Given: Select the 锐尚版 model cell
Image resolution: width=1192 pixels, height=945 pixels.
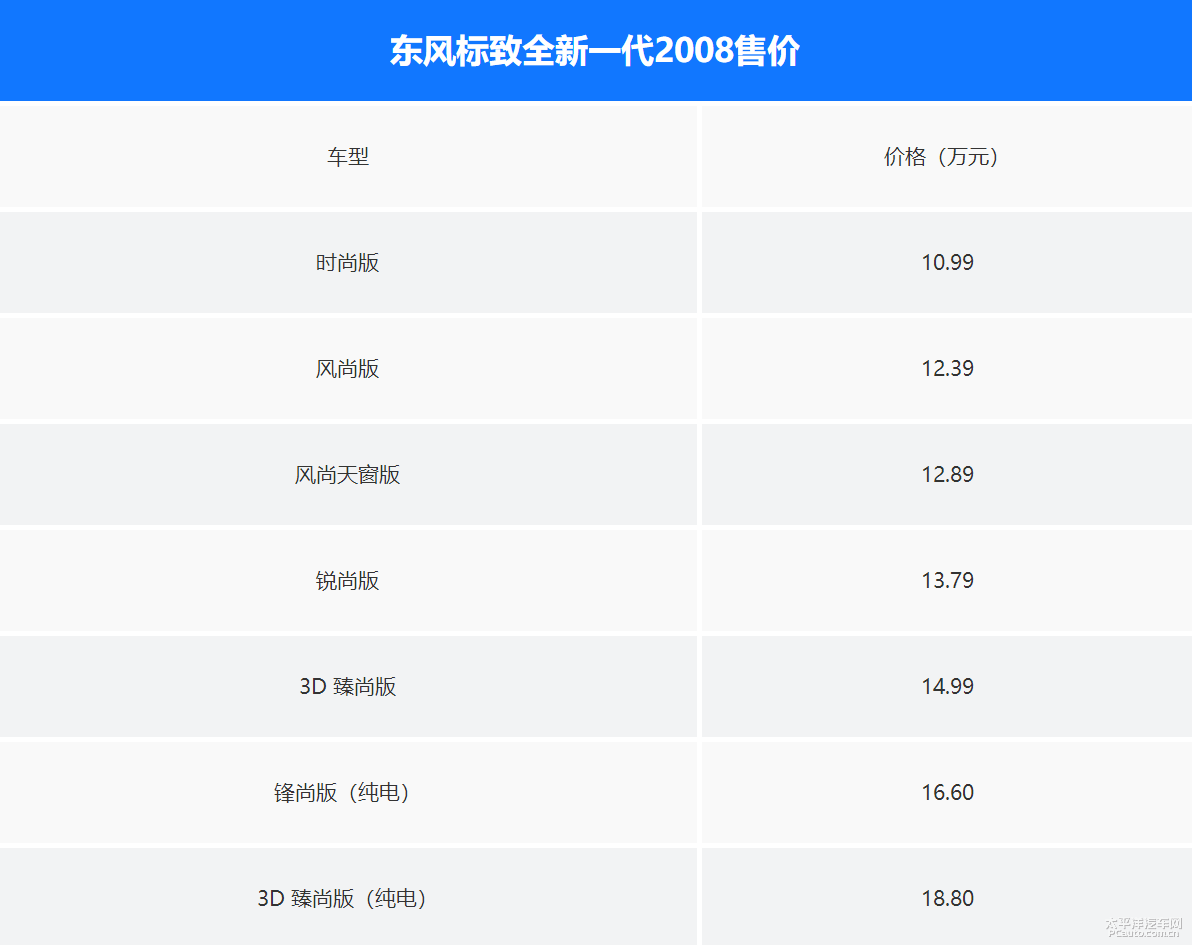Looking at the screenshot, I should (x=347, y=581).
